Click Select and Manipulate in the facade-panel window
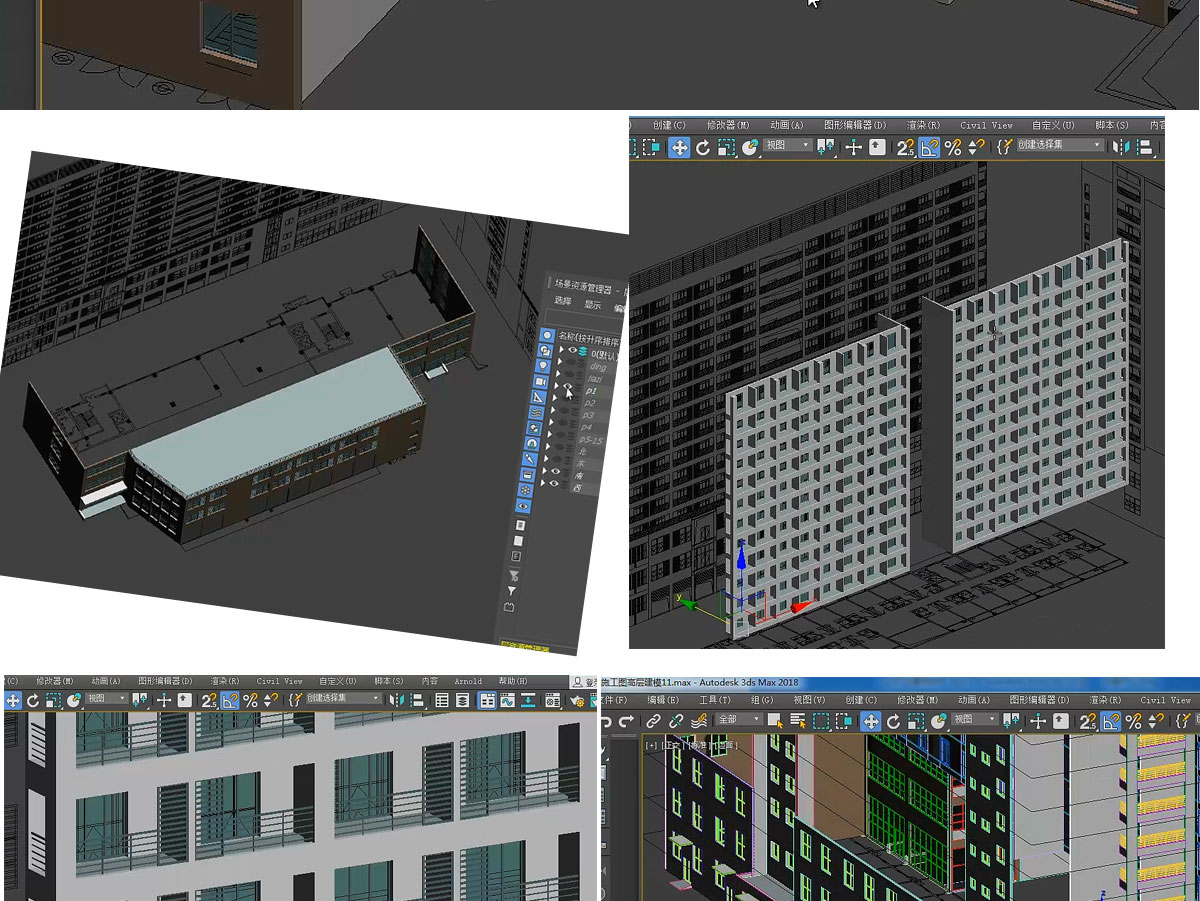This screenshot has height=901, width=1200. tap(853, 147)
